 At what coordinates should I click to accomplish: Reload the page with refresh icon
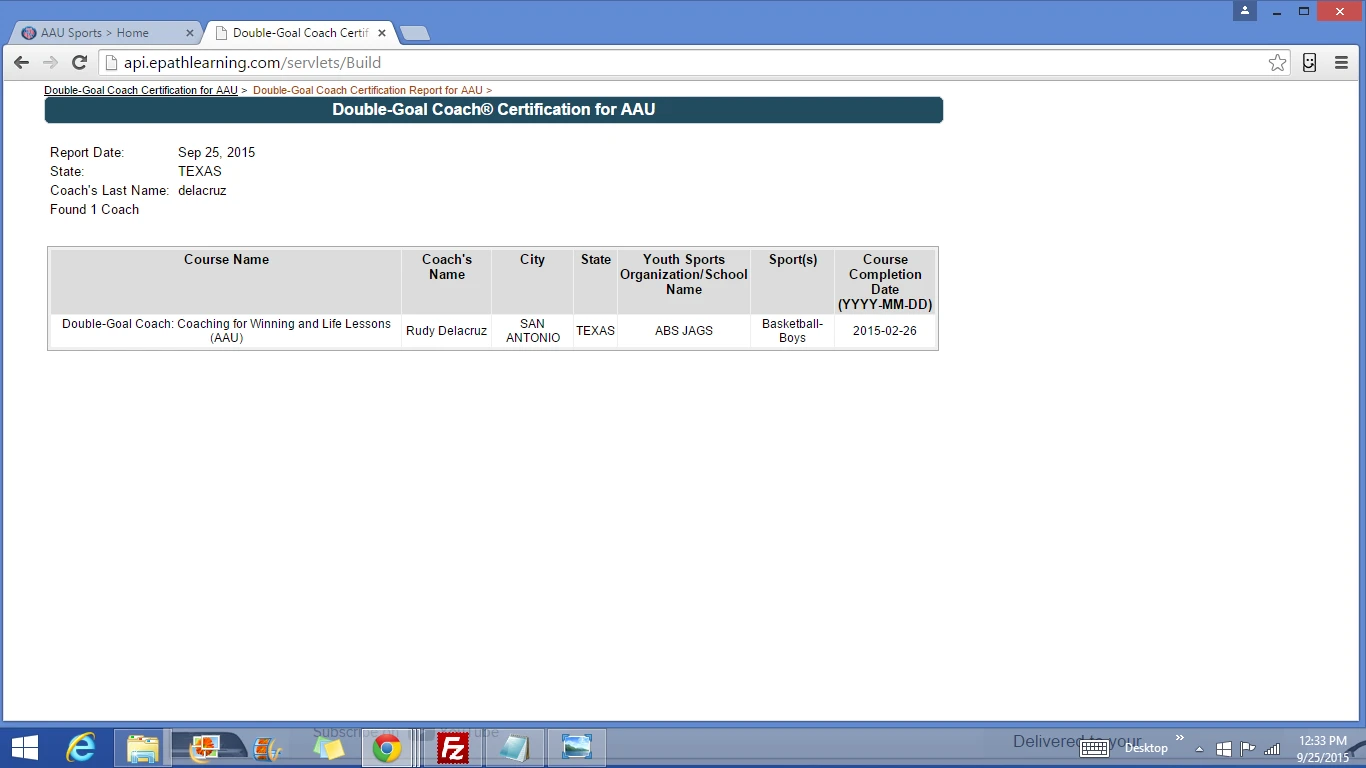tap(80, 62)
